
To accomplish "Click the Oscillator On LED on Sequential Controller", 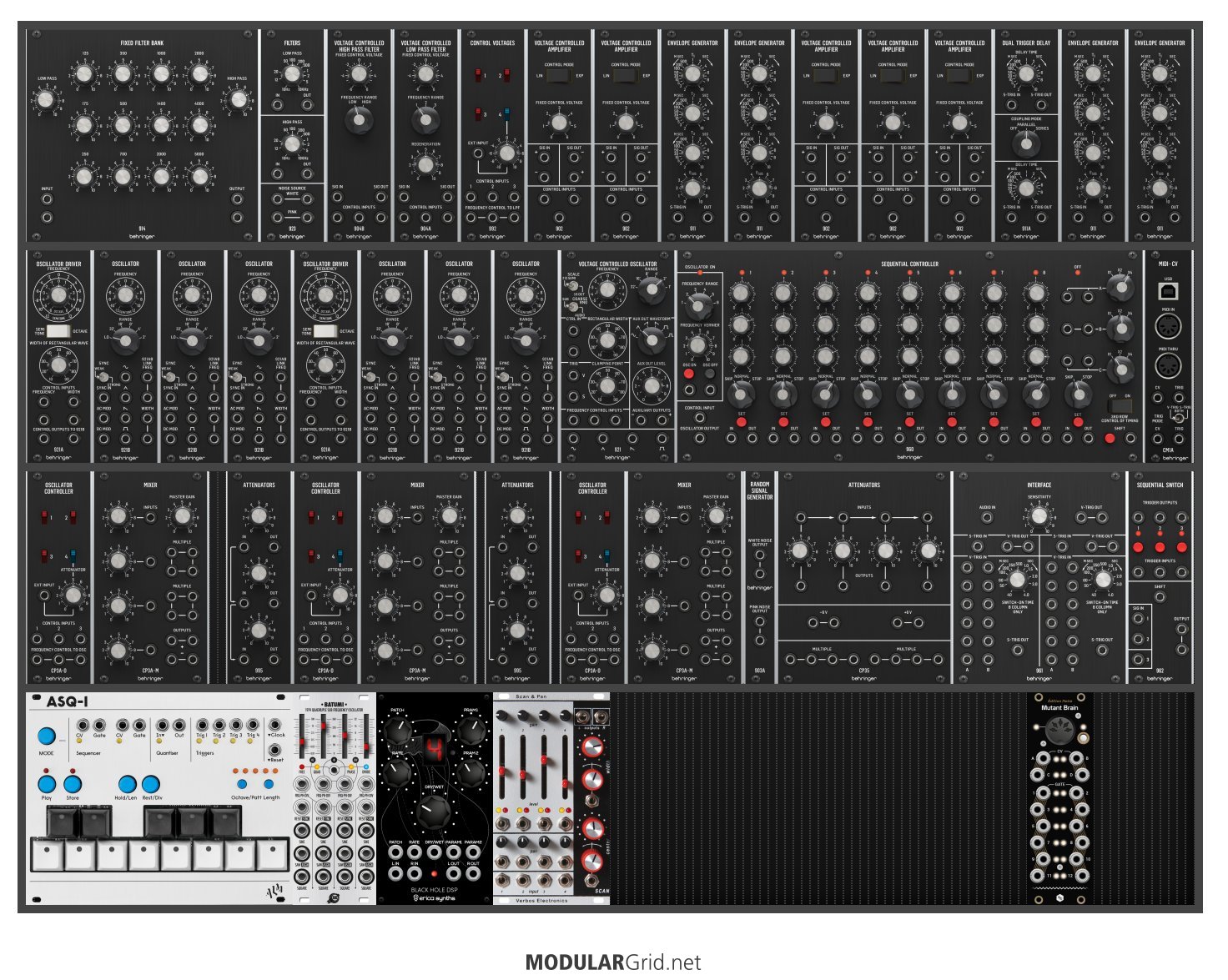I will pyautogui.click(x=699, y=274).
